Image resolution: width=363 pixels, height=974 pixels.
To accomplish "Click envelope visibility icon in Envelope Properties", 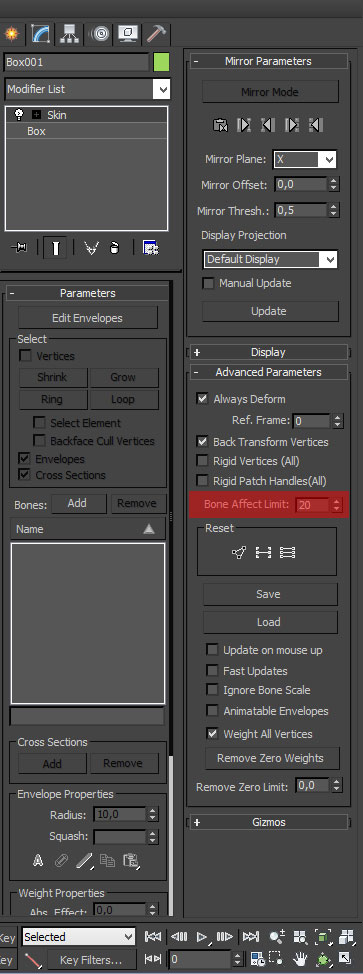I will [x=61, y=861].
